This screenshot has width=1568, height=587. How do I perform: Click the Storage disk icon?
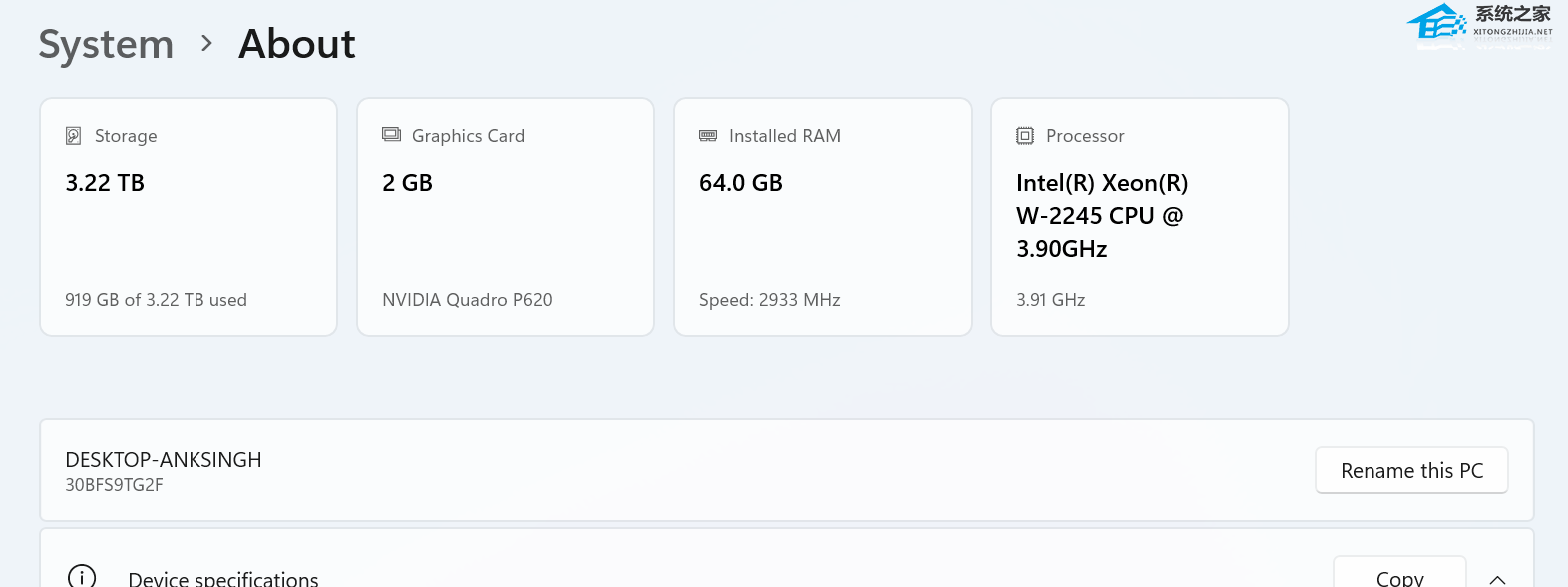click(x=73, y=136)
